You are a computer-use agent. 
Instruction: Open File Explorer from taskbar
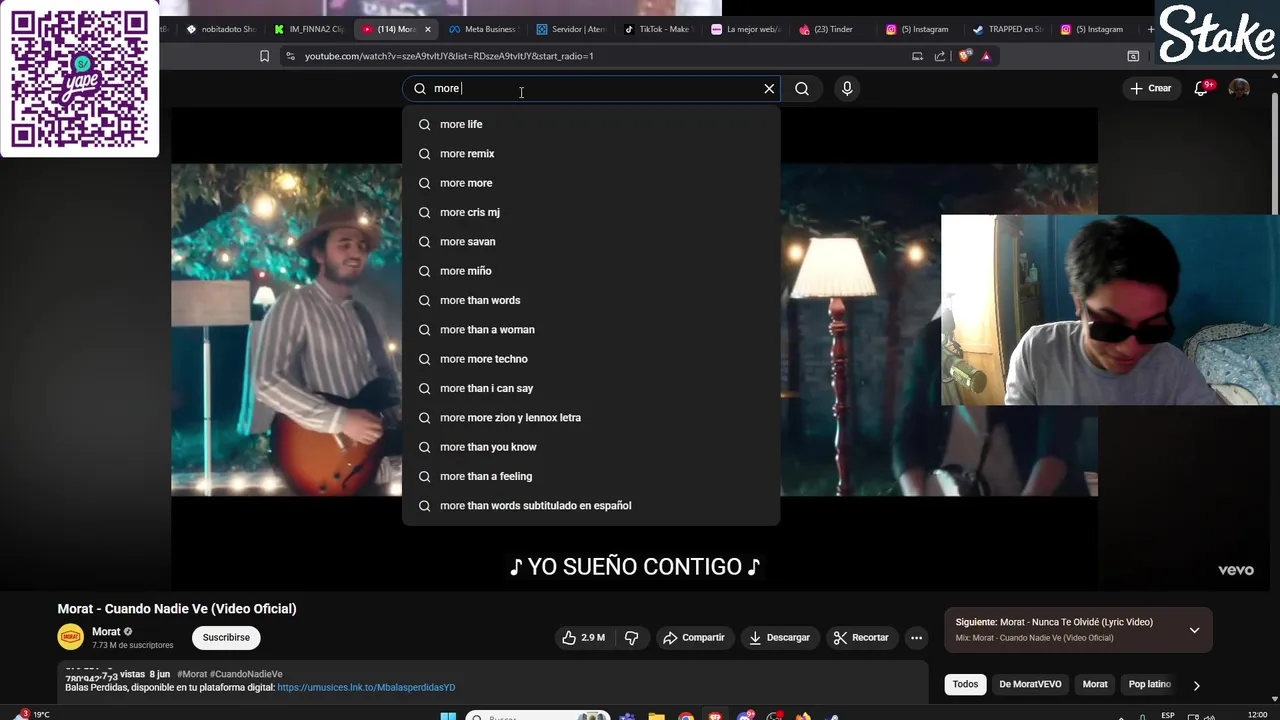click(x=656, y=716)
